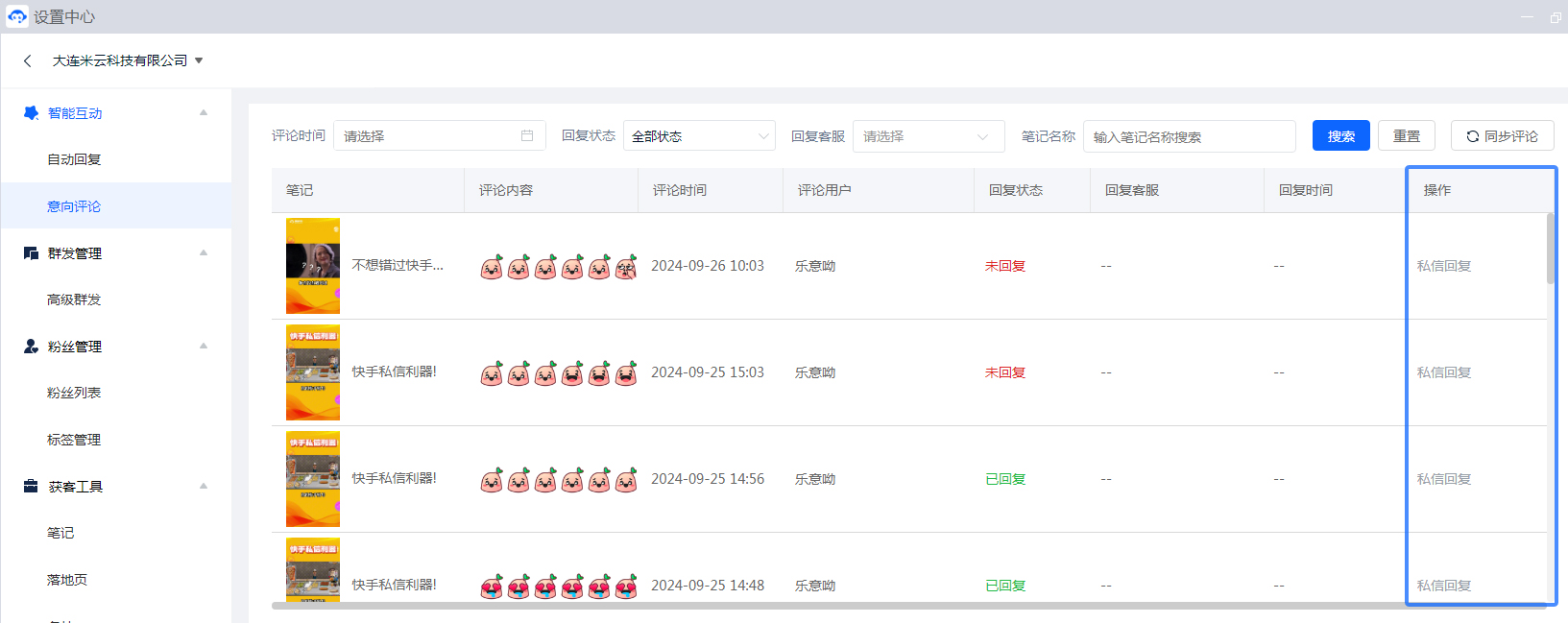Click the 同步评论 sync button
Screen dimensions: 1568x623
coord(1502,136)
